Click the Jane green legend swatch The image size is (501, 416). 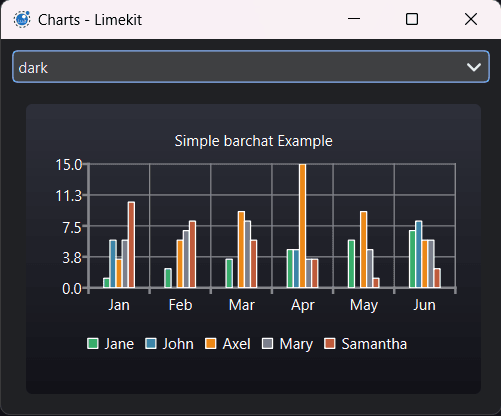point(93,344)
